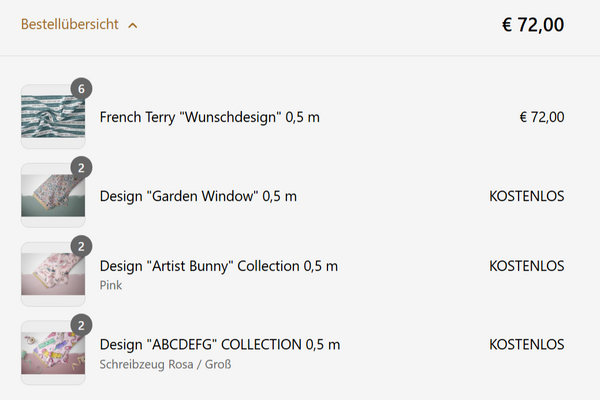Click the order total € 72,00 at top
This screenshot has height=400, width=600.
coord(533,25)
